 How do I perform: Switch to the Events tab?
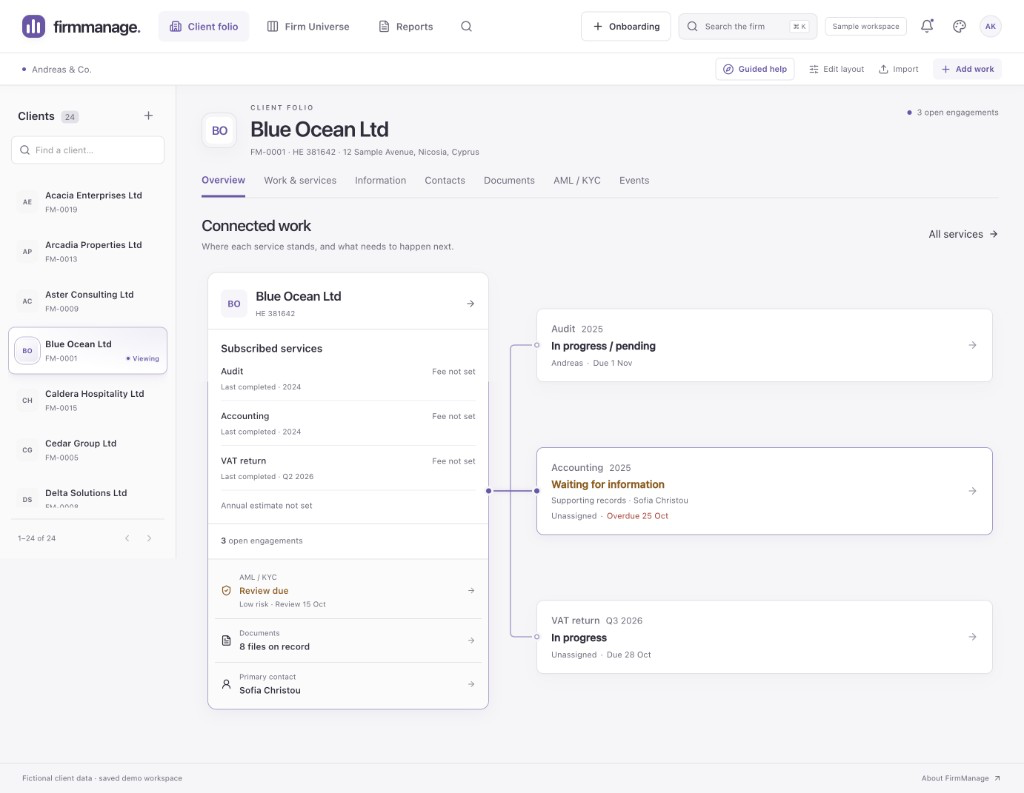(x=634, y=180)
